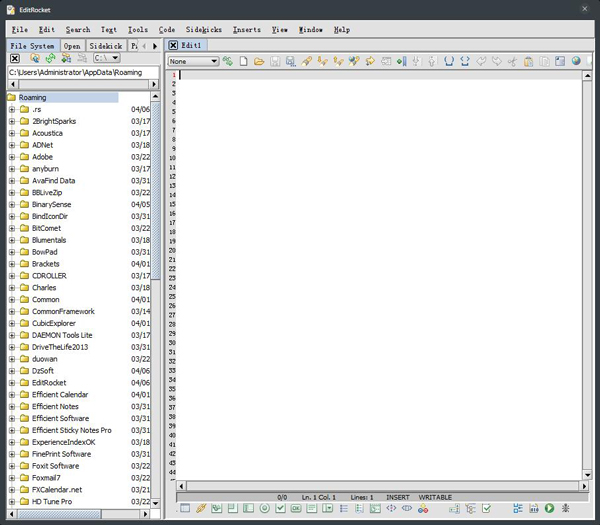Open the Search menu
Image resolution: width=600 pixels, height=525 pixels.
78,29
